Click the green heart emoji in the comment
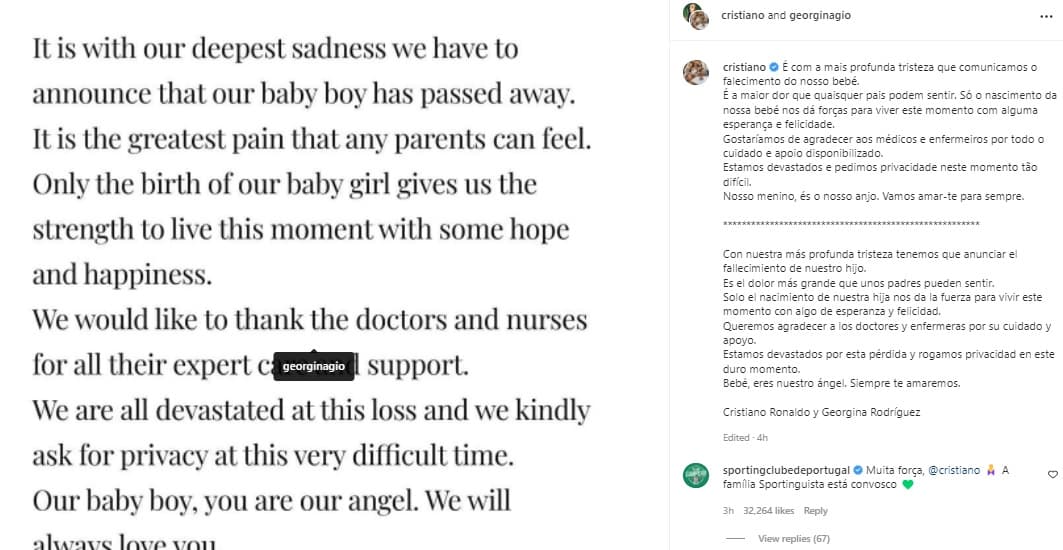This screenshot has width=1063, height=550. pos(907,485)
